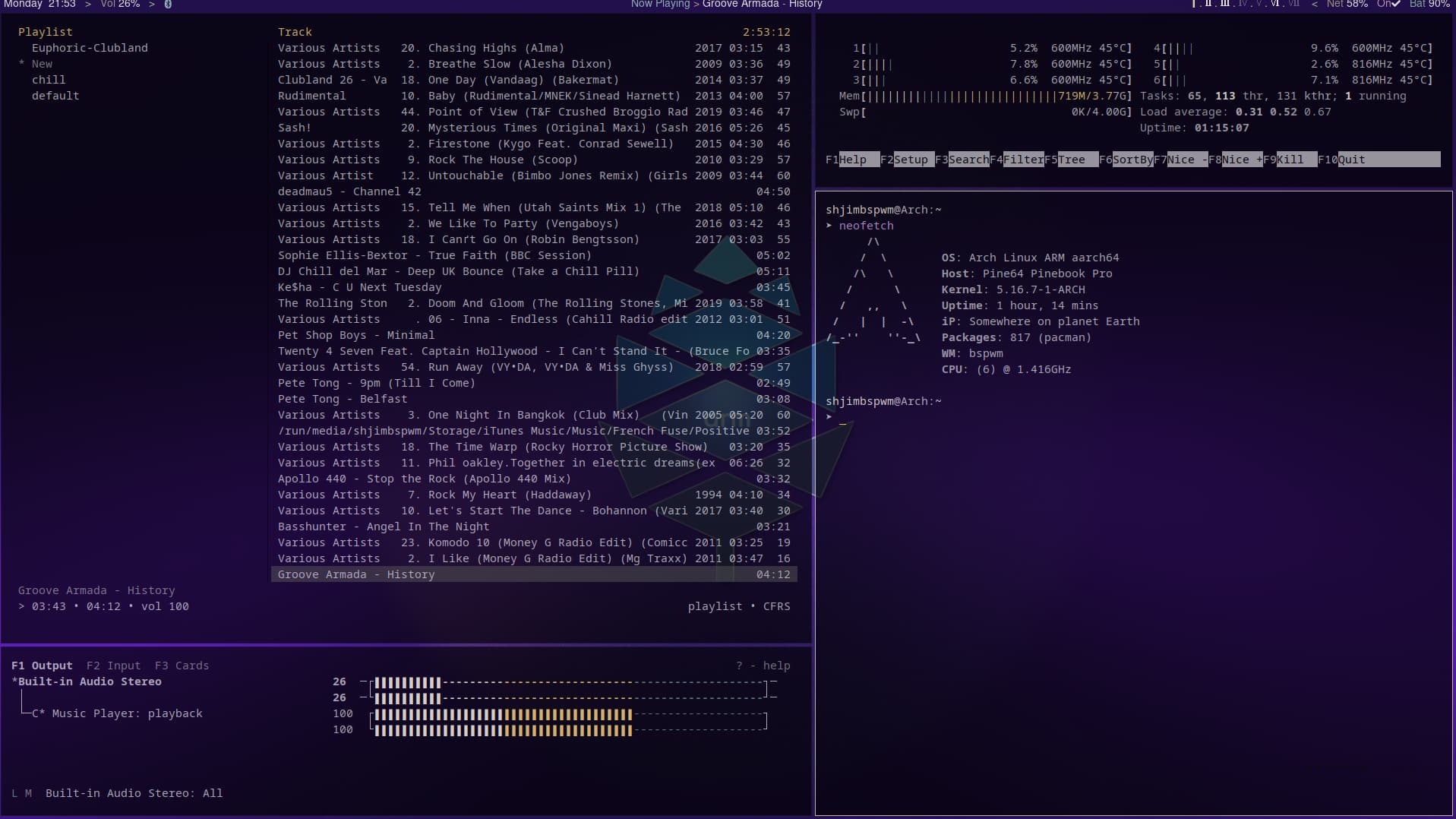
Task: Click F9 Kill in htop
Action: tap(1290, 160)
